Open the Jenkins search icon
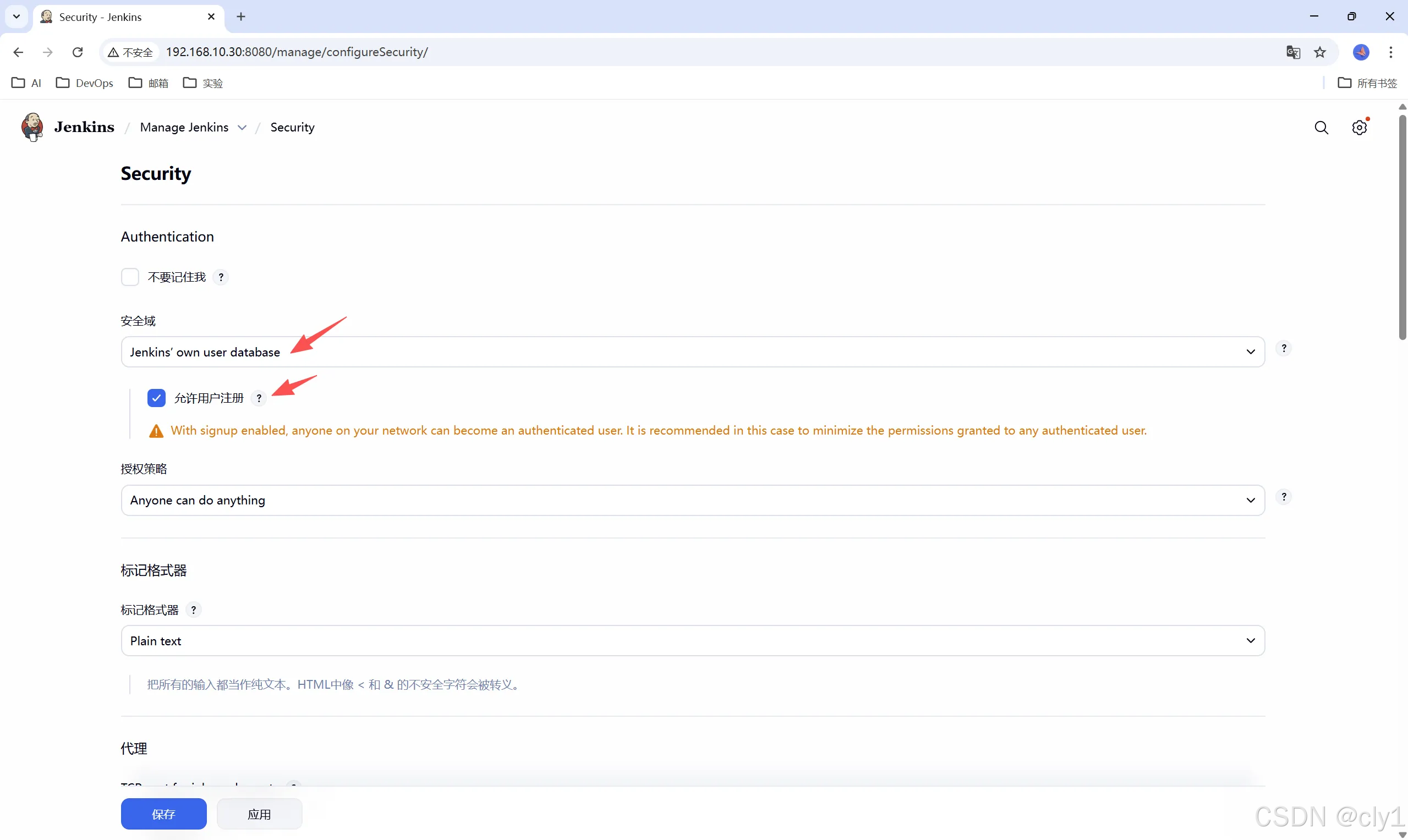1408x840 pixels. 1321,128
